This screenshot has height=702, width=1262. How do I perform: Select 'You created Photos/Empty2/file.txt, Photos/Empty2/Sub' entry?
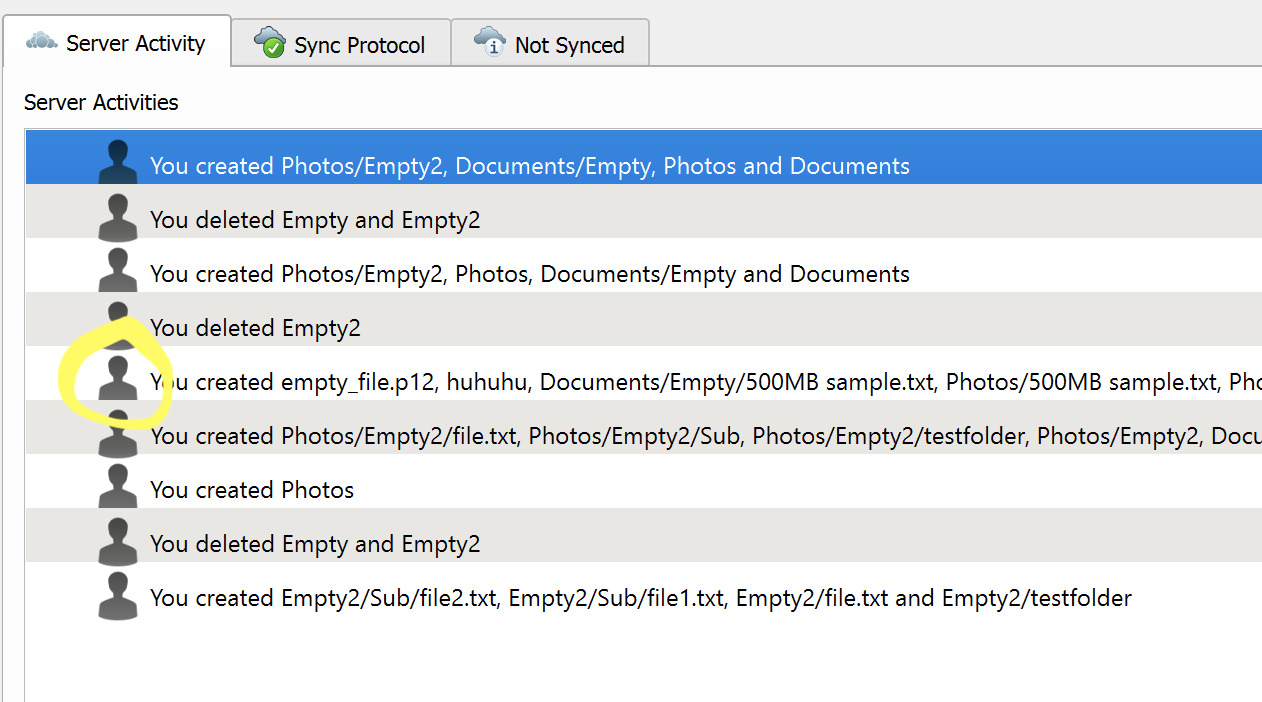click(644, 427)
